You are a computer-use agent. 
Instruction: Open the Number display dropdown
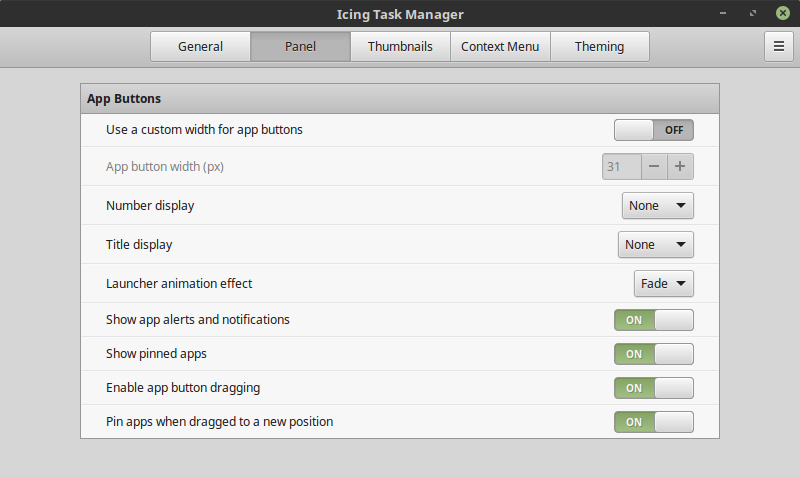coord(657,206)
